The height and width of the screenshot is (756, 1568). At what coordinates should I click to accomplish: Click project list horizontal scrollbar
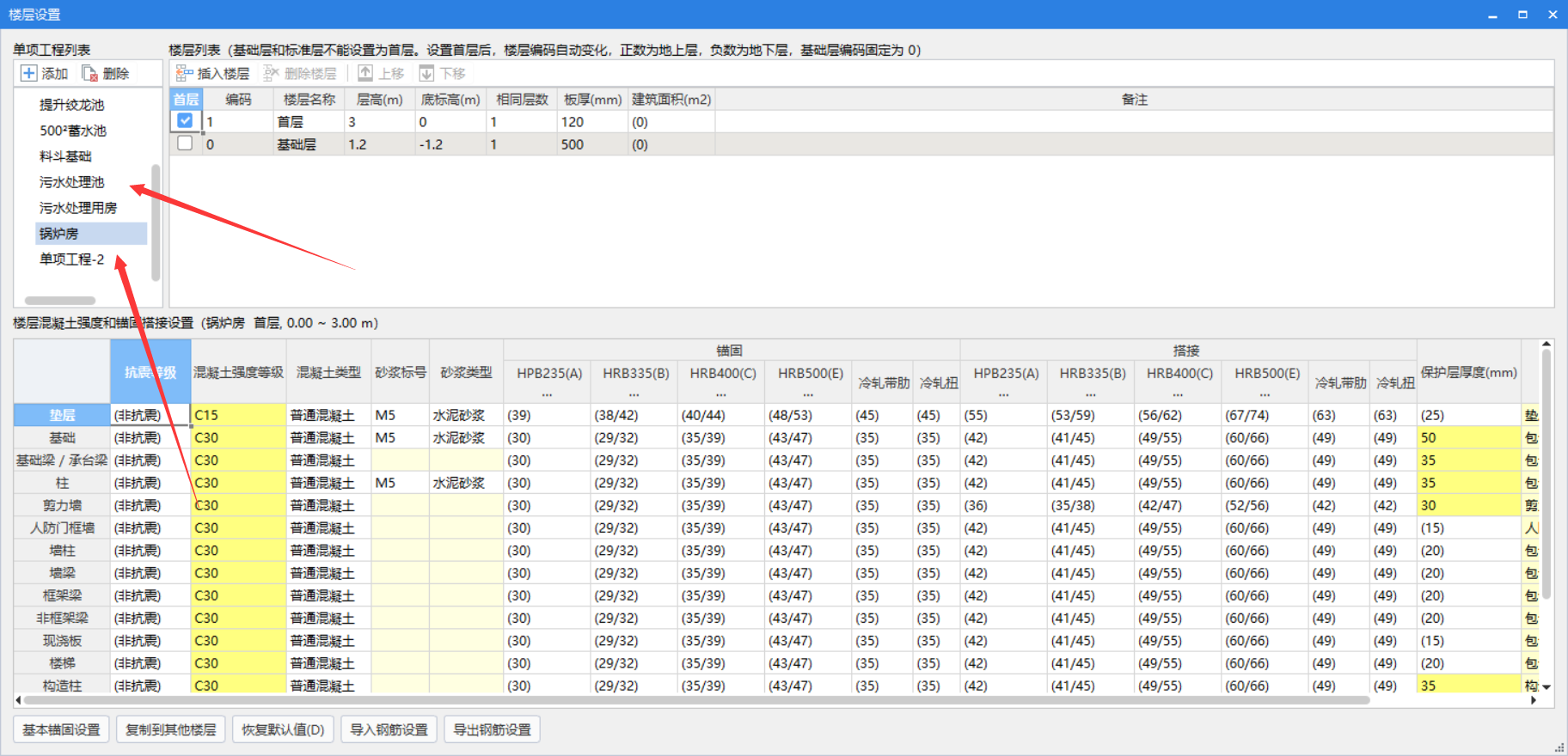coord(60,301)
